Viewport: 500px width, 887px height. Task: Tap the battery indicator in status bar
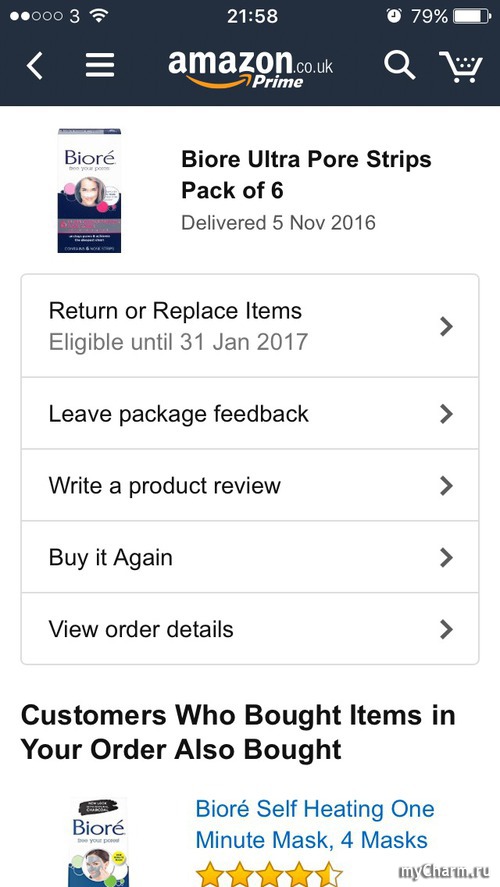click(472, 16)
